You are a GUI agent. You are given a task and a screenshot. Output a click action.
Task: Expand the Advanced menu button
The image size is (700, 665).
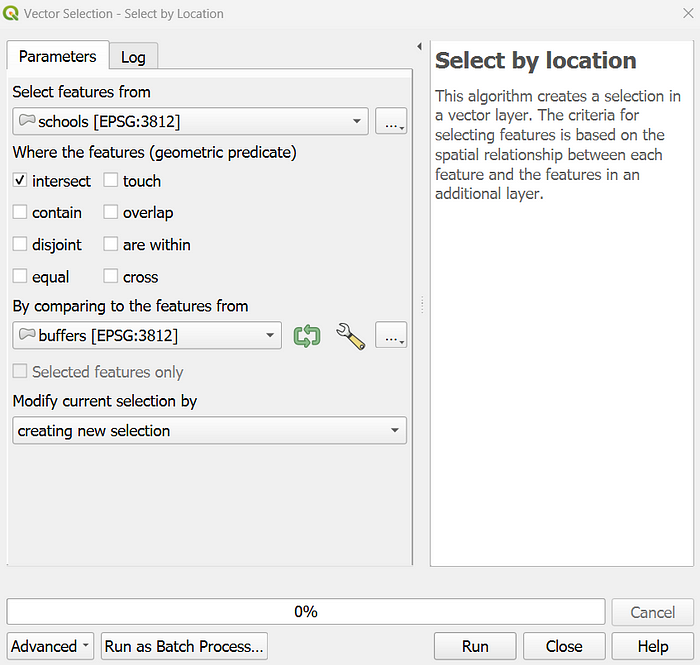click(x=50, y=646)
